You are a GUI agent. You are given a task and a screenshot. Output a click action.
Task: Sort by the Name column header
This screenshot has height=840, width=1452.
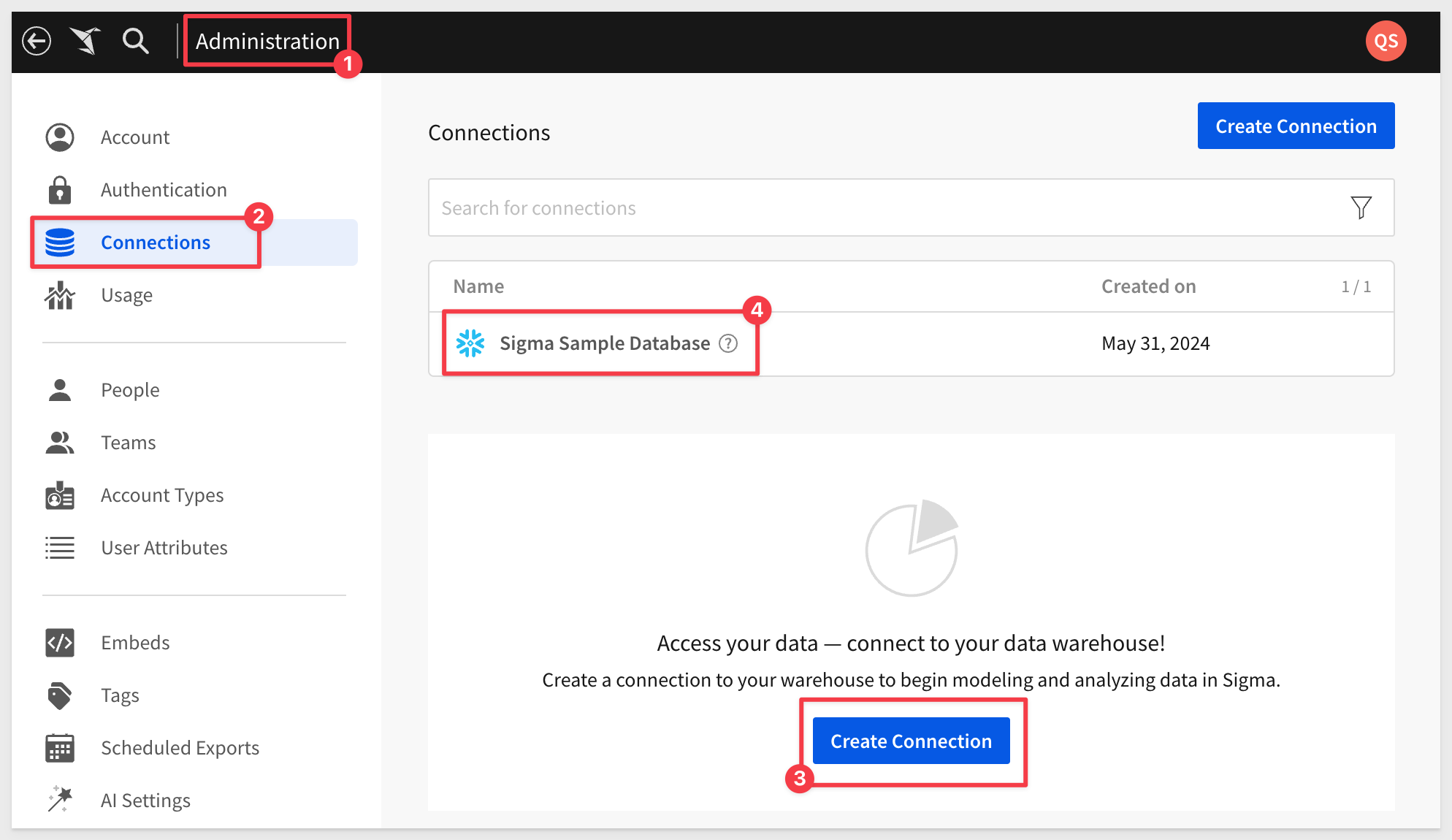[x=478, y=286]
